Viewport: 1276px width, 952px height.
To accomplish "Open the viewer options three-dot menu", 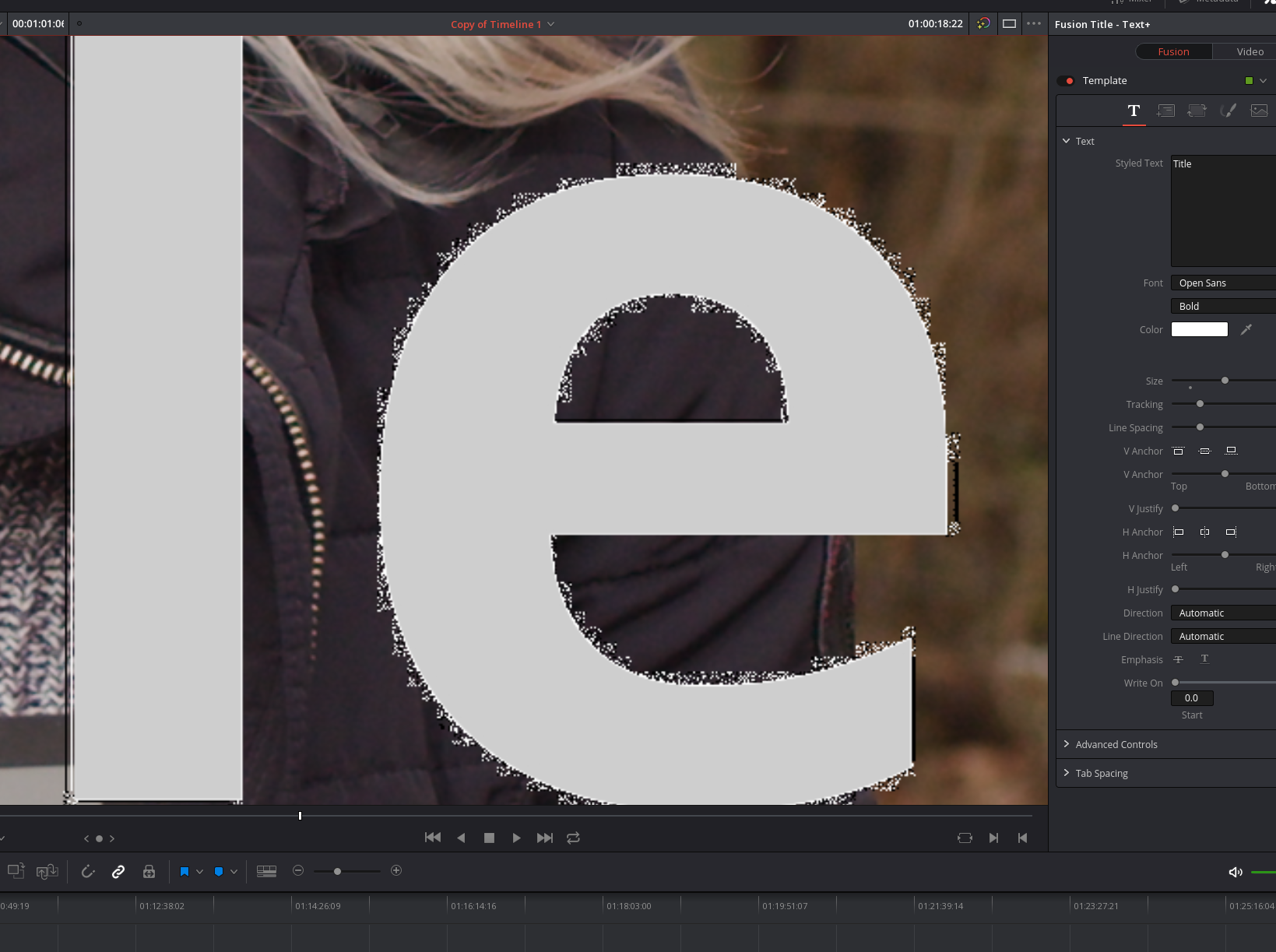I will 1034,23.
